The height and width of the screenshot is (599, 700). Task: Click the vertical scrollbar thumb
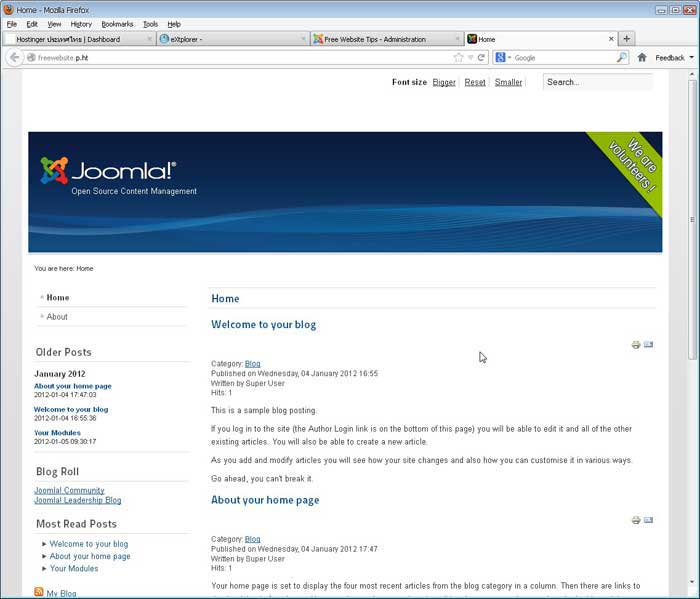[692, 219]
